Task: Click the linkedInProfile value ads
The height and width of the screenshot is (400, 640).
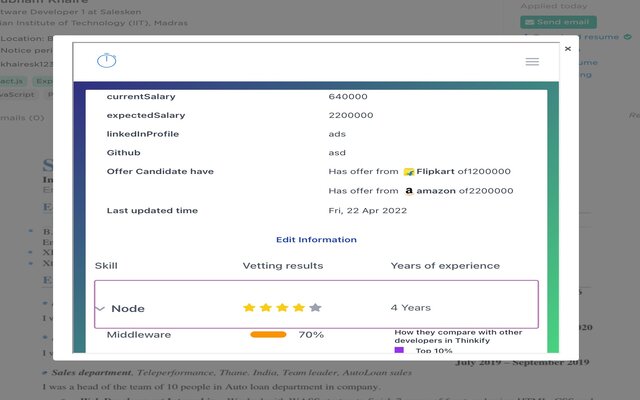Action: coord(337,134)
